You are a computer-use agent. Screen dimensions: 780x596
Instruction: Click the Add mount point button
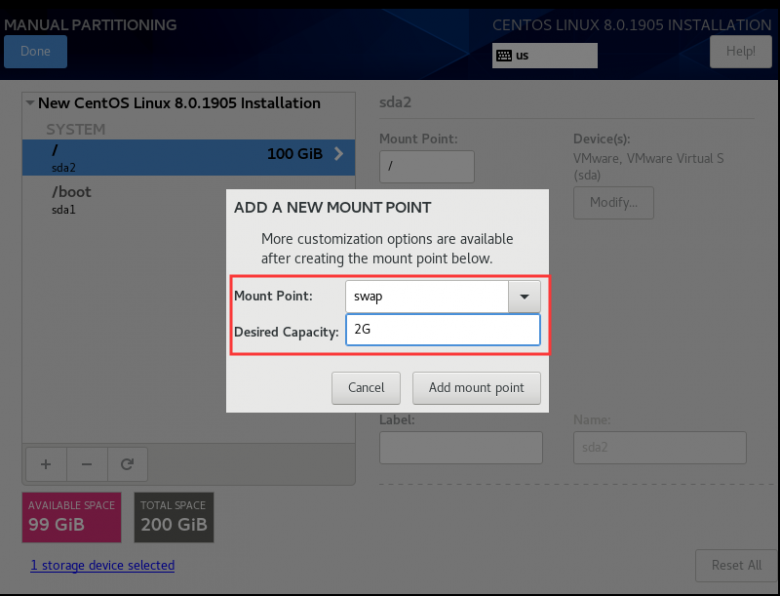(x=476, y=388)
